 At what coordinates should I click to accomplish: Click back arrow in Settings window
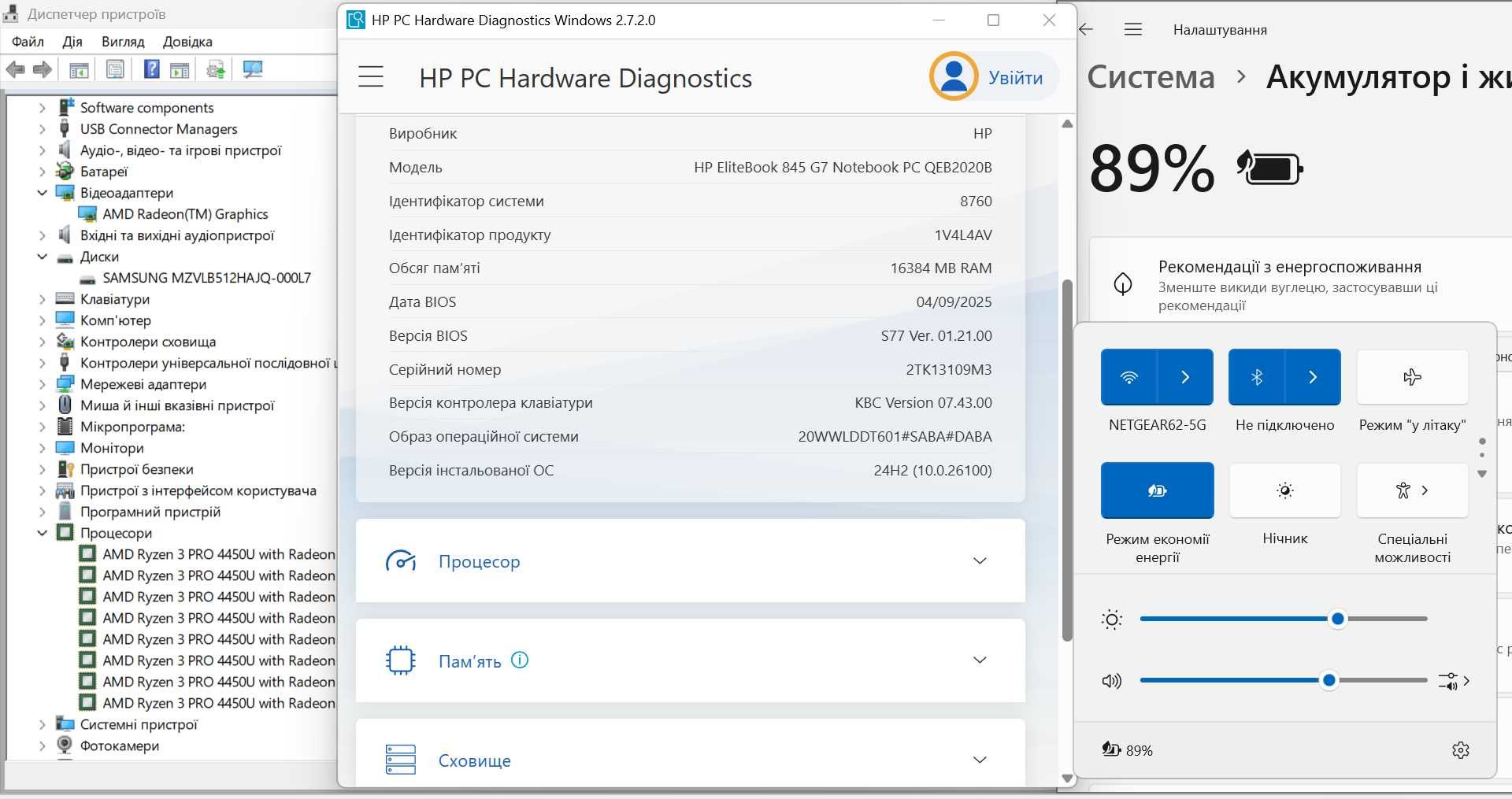point(1086,30)
